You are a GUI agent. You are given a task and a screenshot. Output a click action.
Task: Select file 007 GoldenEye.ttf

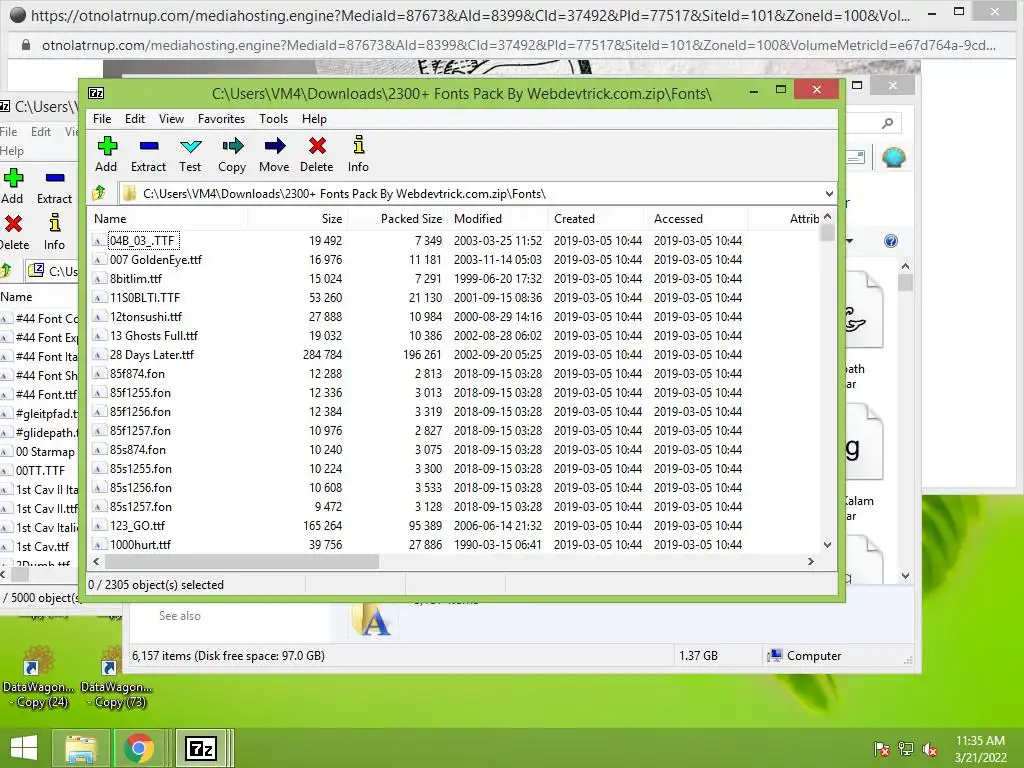[155, 259]
